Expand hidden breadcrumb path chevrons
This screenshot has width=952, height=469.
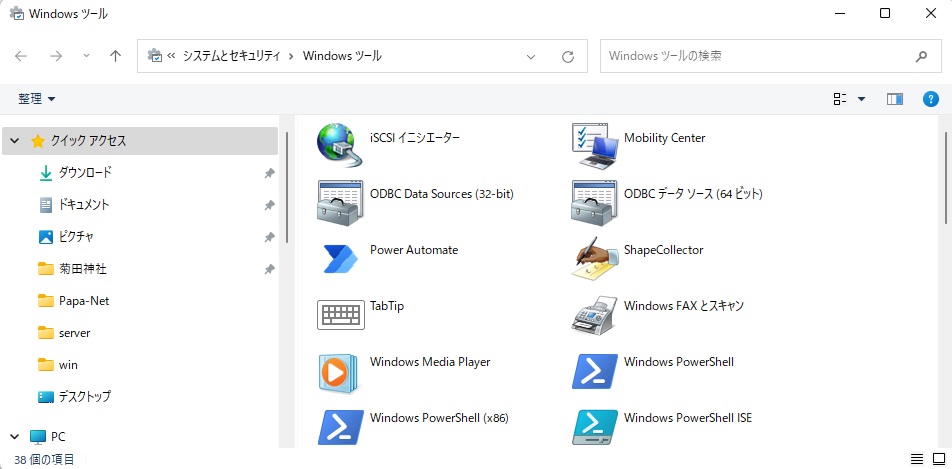click(171, 56)
